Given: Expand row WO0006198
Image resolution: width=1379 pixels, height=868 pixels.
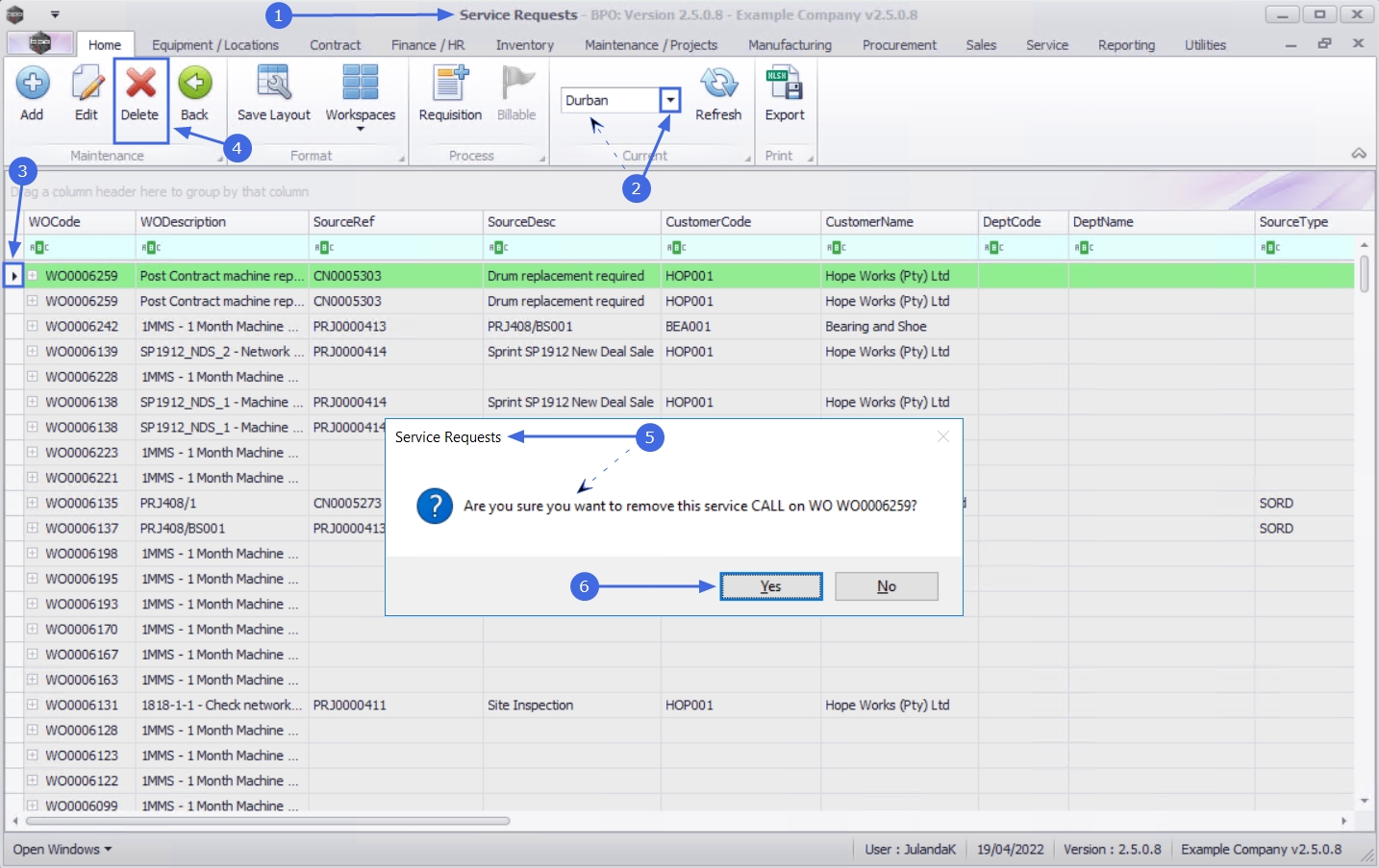Looking at the screenshot, I should (33, 553).
